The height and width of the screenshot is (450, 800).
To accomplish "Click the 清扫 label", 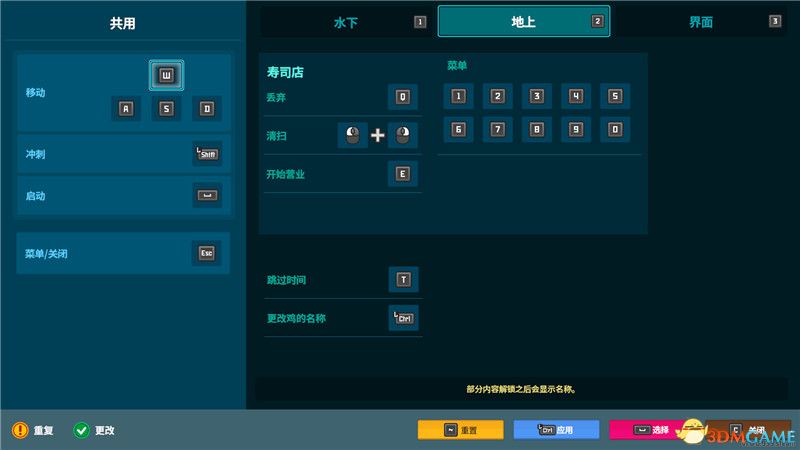I will tap(276, 136).
